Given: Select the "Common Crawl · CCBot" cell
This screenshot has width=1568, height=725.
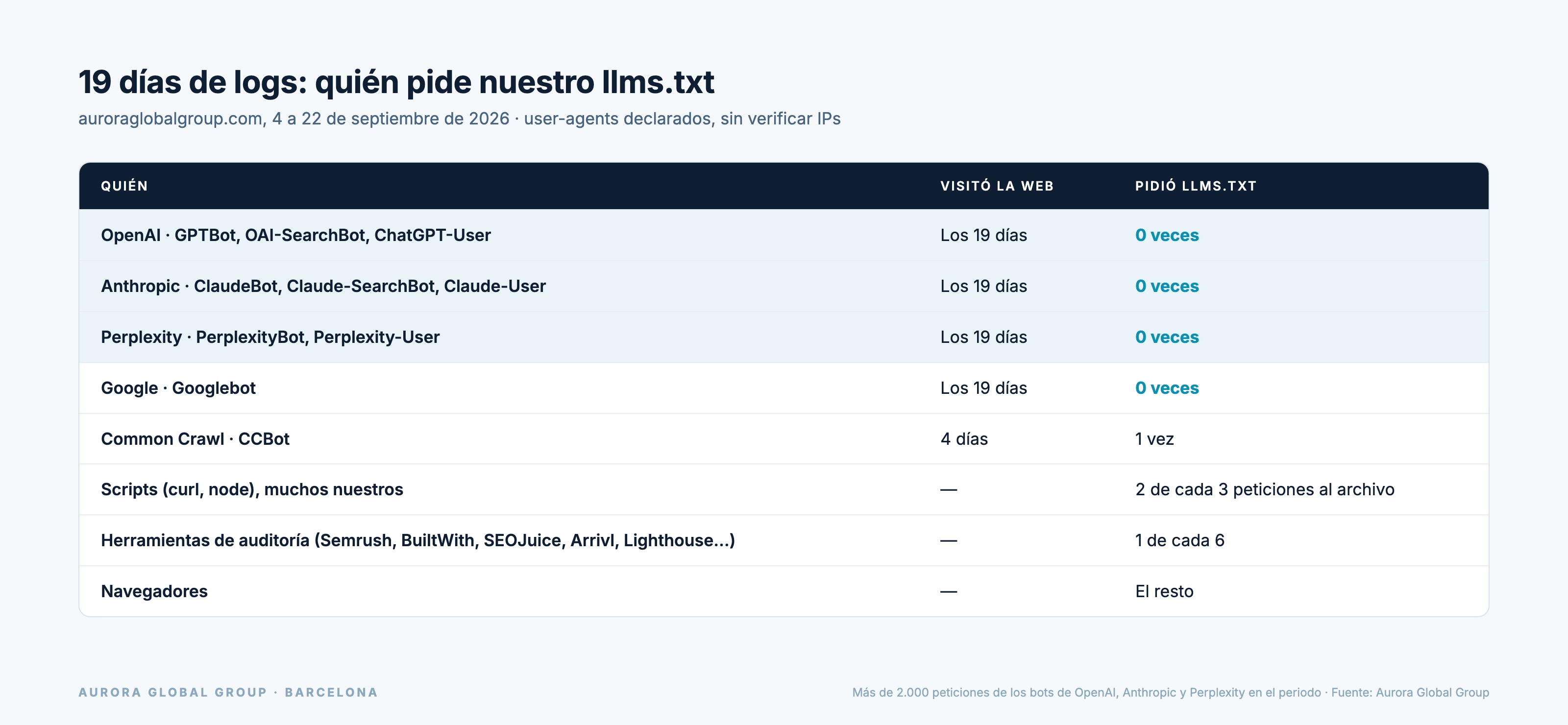Looking at the screenshot, I should 196,439.
